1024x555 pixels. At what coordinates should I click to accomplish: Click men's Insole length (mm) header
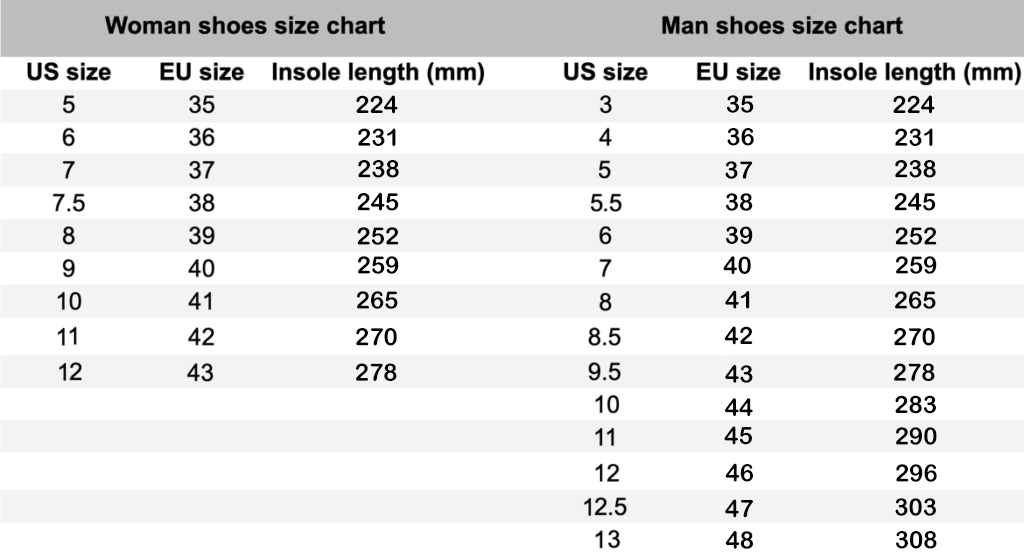[x=914, y=72]
